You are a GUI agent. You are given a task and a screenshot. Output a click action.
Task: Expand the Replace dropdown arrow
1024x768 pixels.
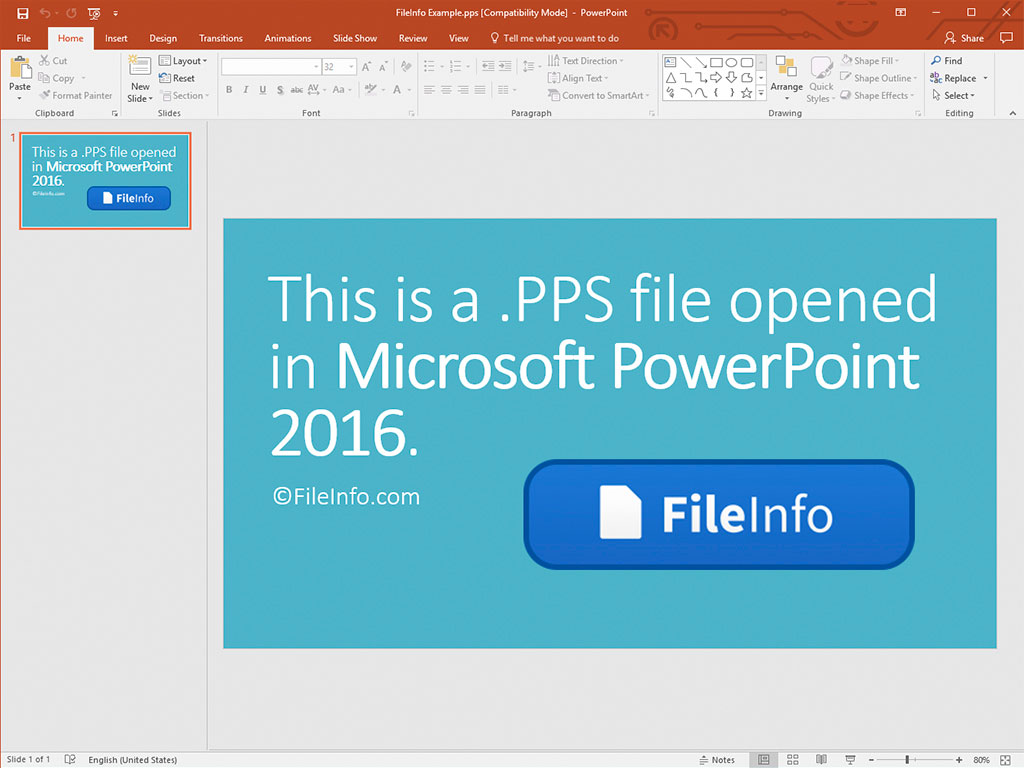click(985, 78)
